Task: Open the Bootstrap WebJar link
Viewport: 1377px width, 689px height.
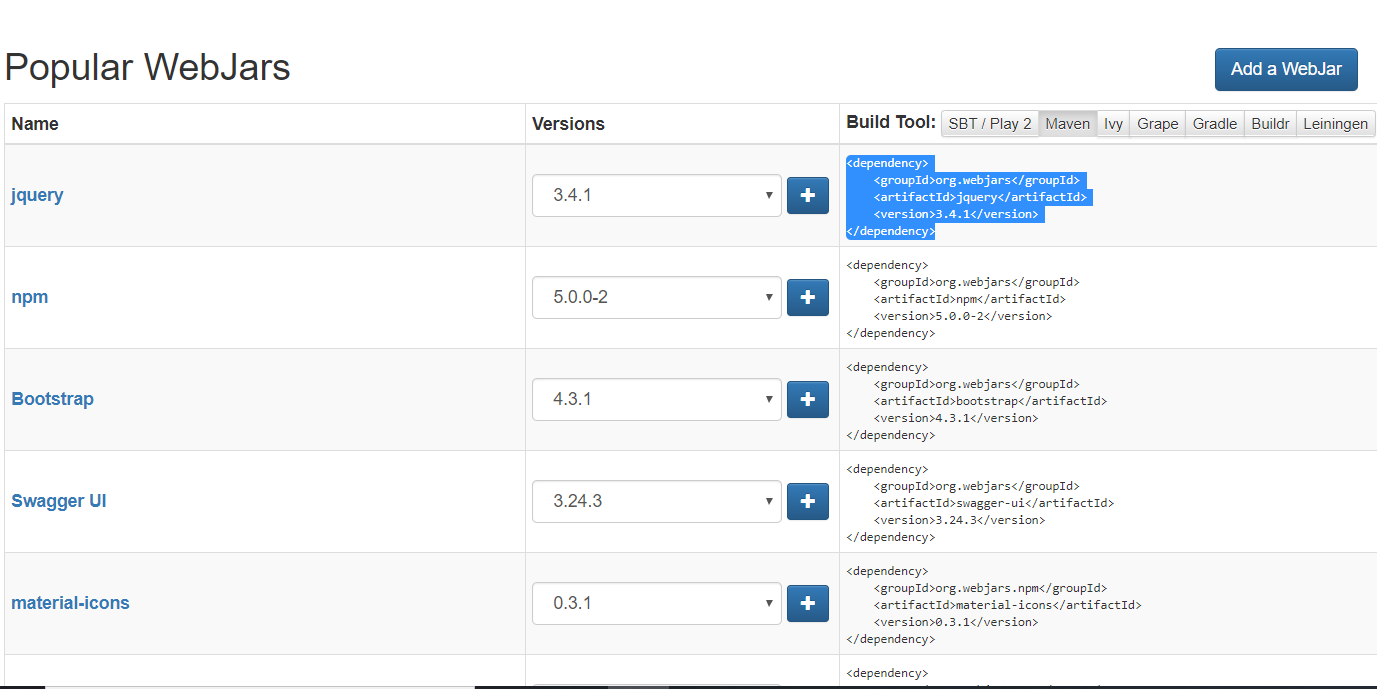Action: [52, 399]
